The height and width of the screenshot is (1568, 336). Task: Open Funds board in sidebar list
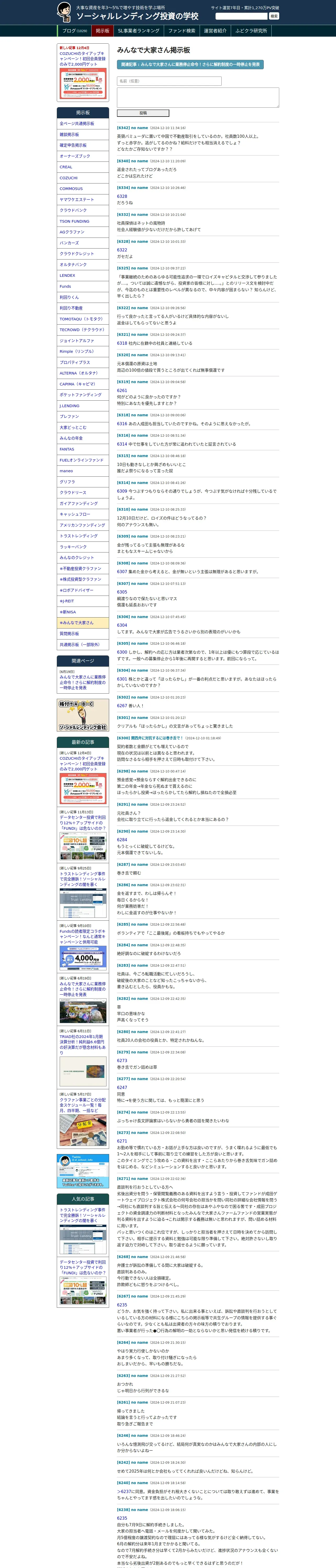[83, 287]
